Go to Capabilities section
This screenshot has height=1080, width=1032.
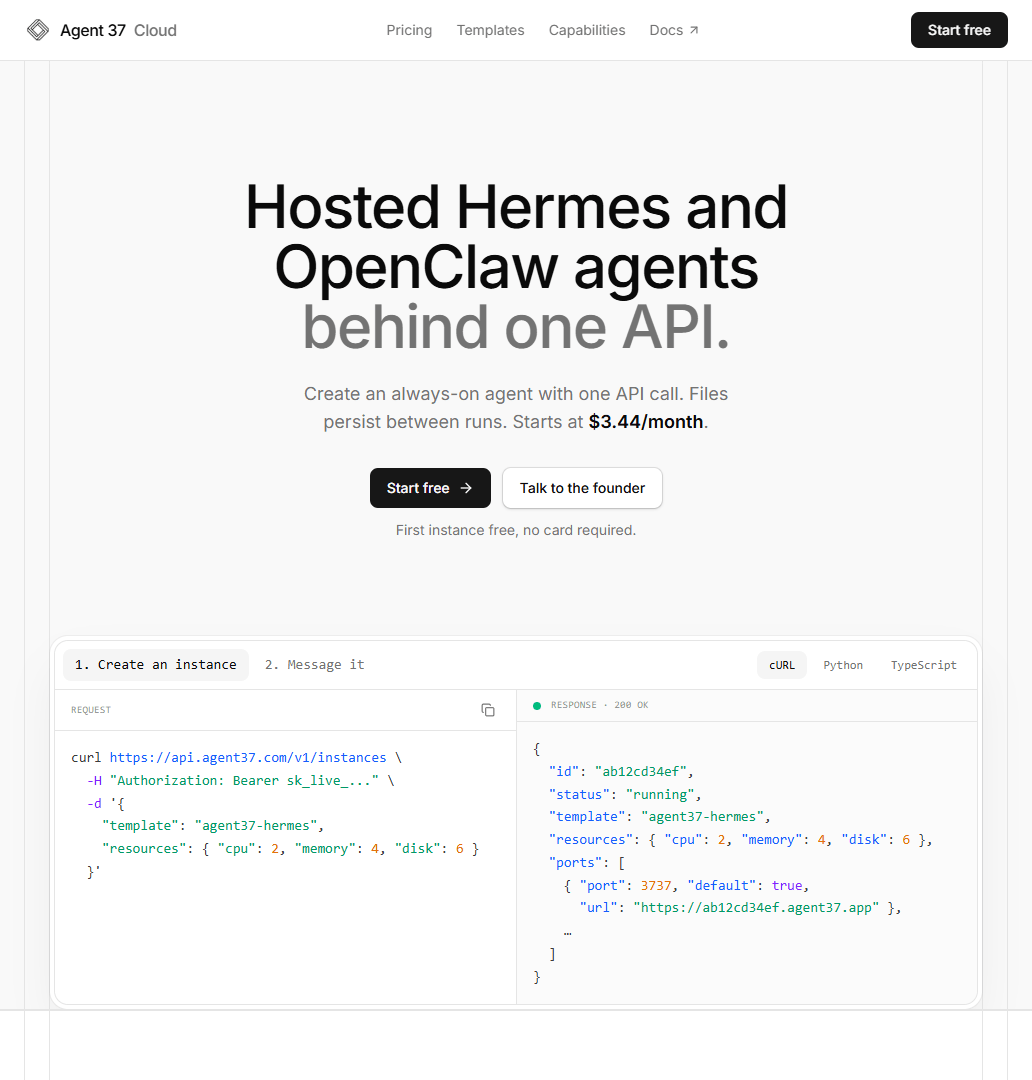[x=587, y=30]
